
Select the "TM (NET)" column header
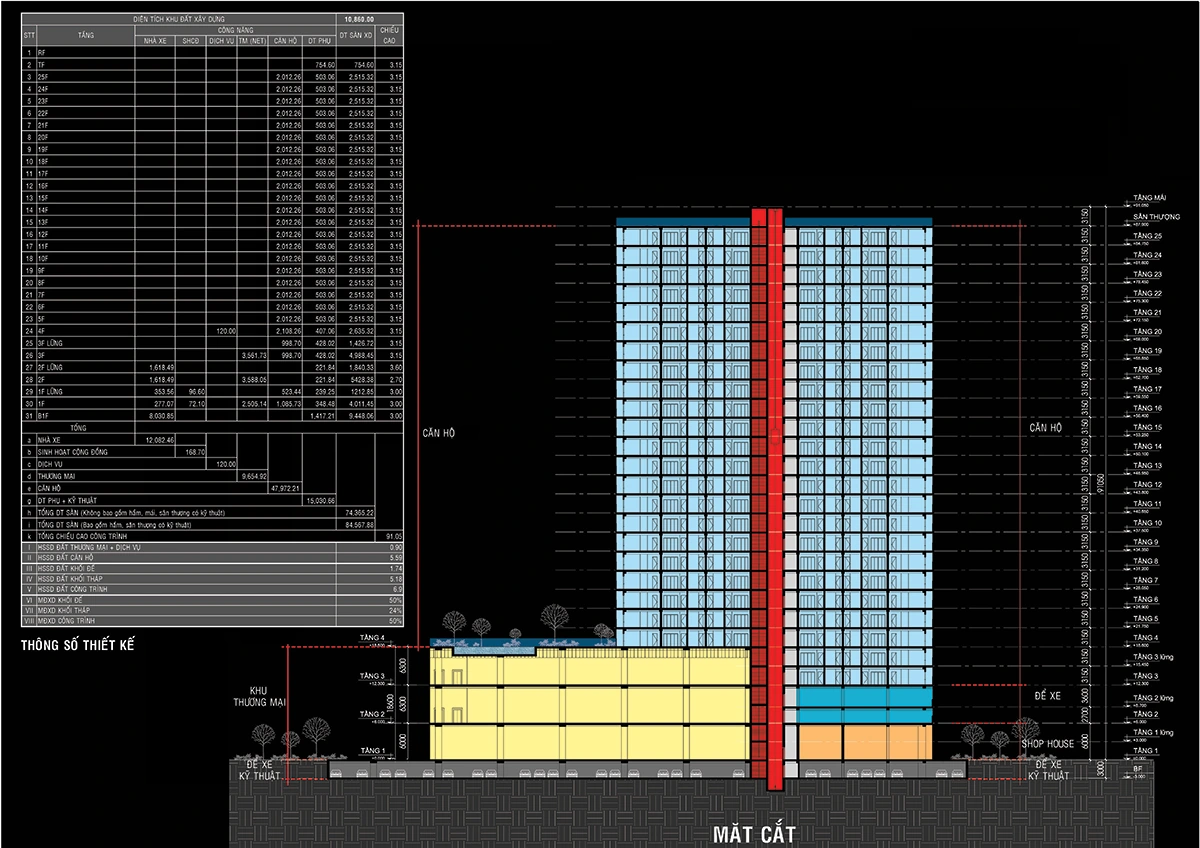click(251, 41)
